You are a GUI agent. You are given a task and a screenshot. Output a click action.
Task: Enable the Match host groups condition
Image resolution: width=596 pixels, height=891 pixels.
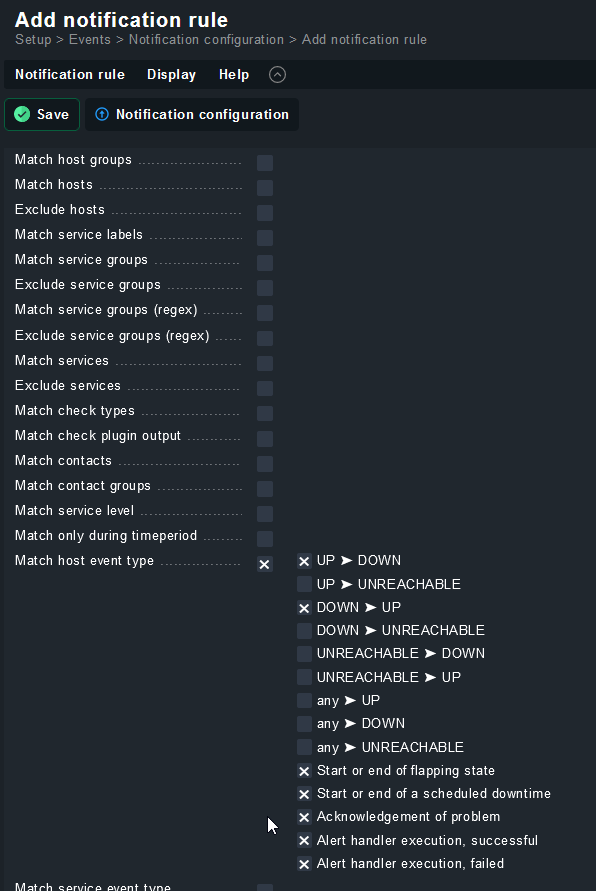coord(264,162)
